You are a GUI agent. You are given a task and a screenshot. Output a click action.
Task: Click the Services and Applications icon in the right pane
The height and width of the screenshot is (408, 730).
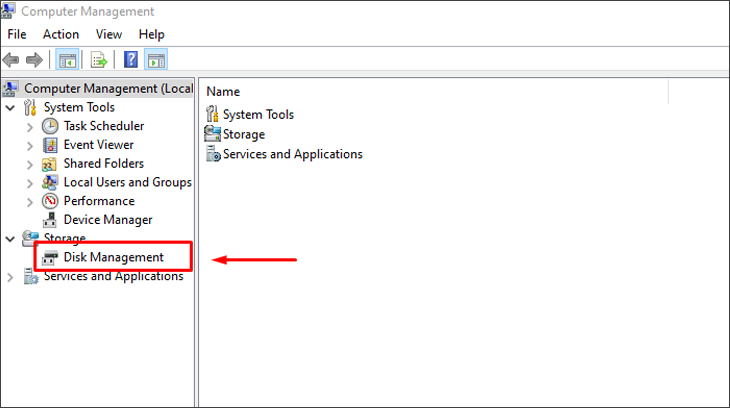(213, 154)
